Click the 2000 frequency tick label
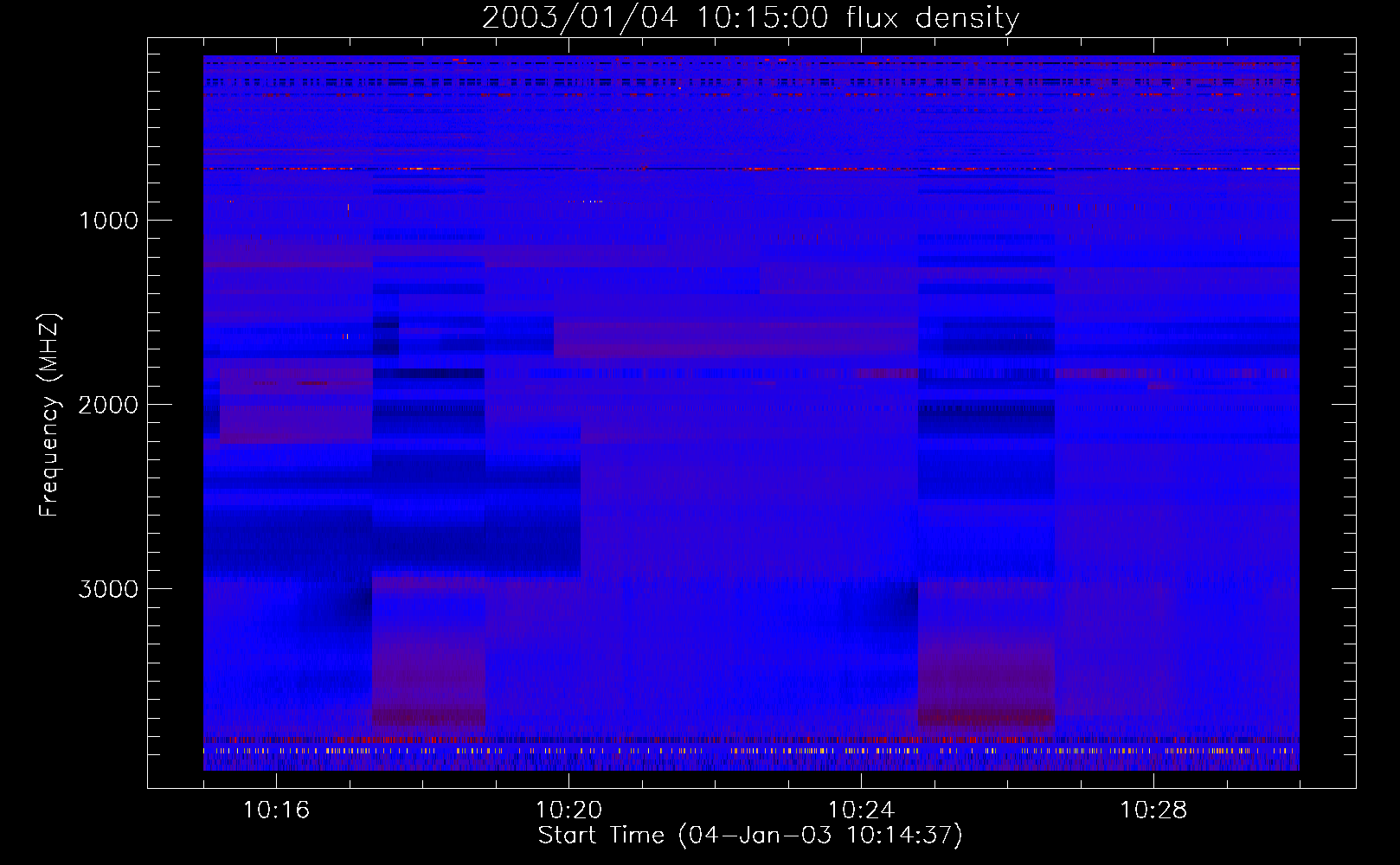Image resolution: width=1400 pixels, height=865 pixels. 108,405
